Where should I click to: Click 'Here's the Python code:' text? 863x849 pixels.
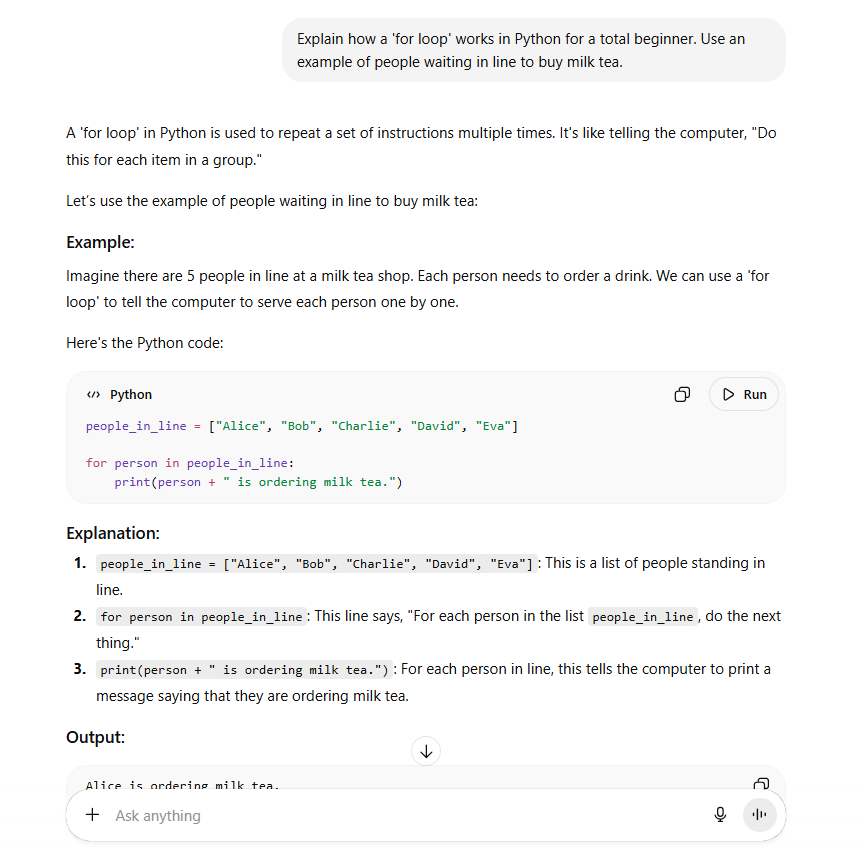145,343
